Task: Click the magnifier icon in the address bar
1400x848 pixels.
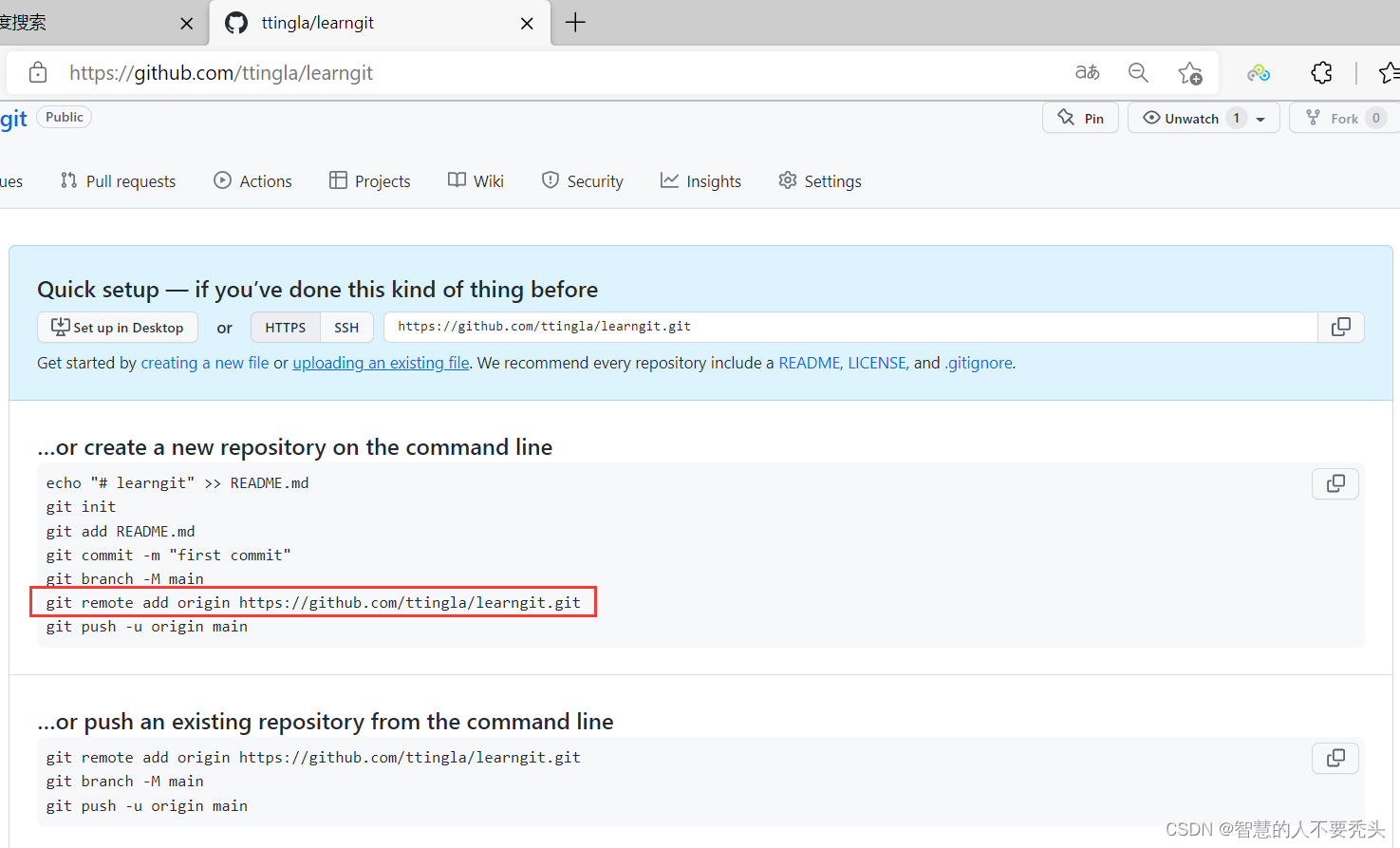Action: click(1138, 72)
